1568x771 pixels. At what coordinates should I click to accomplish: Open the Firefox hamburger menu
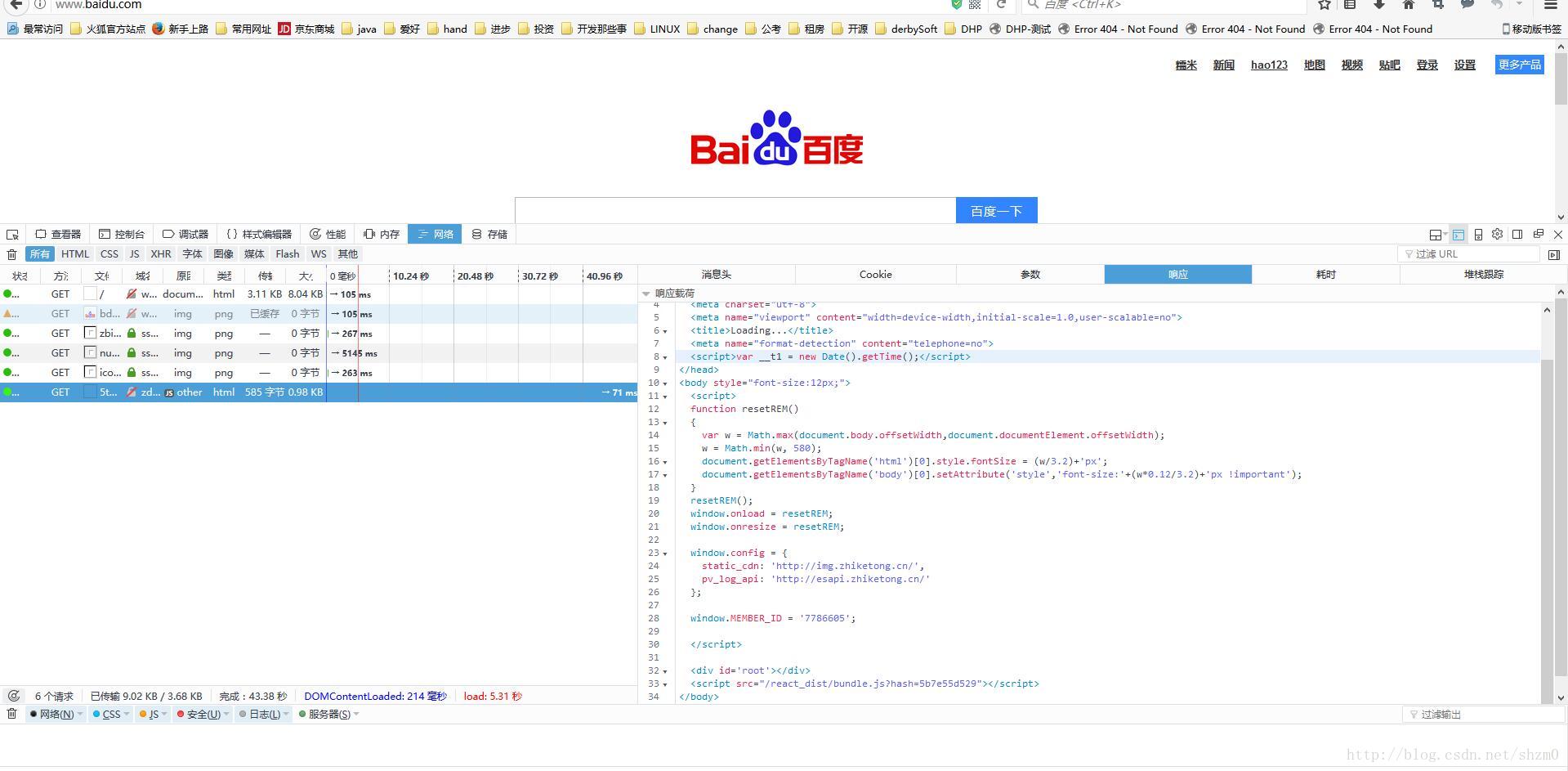click(1550, 4)
